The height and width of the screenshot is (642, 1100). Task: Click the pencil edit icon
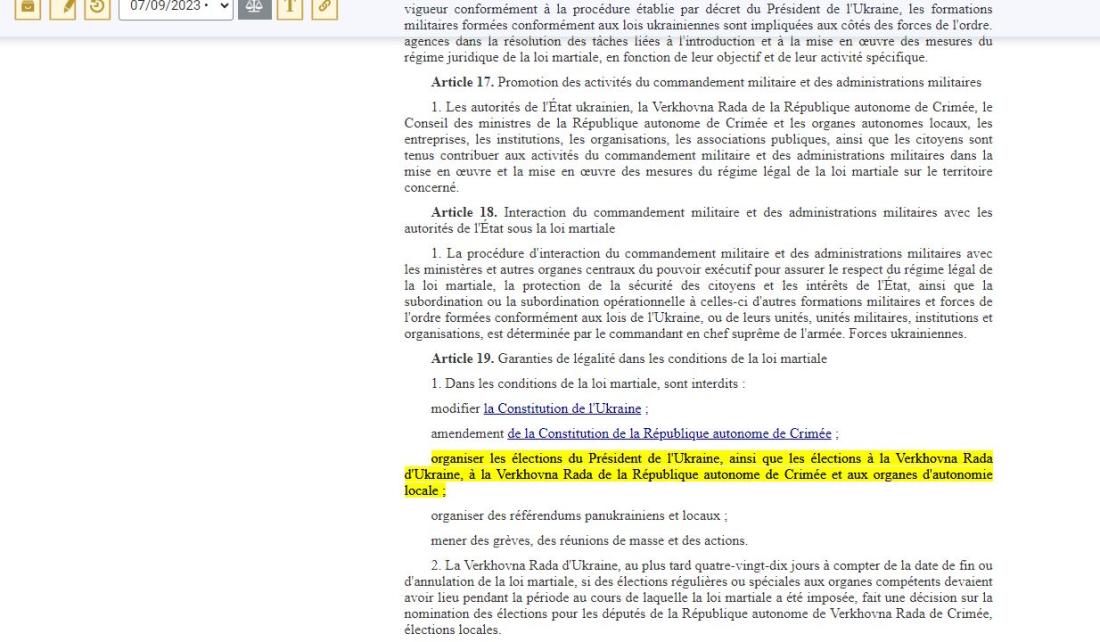point(62,8)
